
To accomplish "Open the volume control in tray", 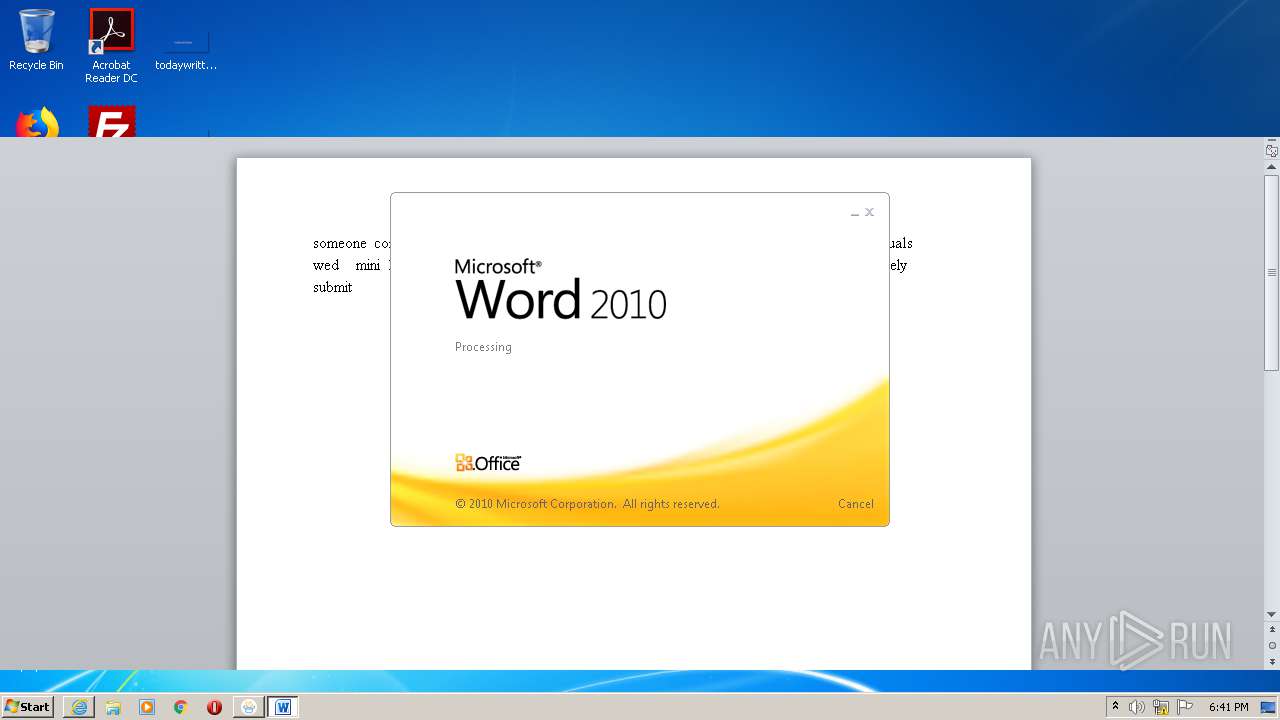I will pyautogui.click(x=1137, y=707).
